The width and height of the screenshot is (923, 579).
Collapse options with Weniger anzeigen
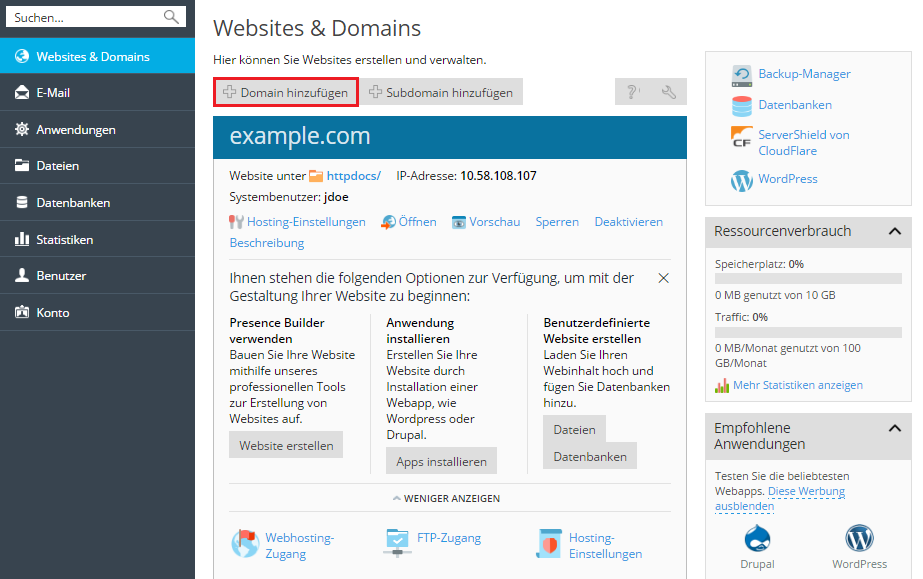pyautogui.click(x=446, y=498)
